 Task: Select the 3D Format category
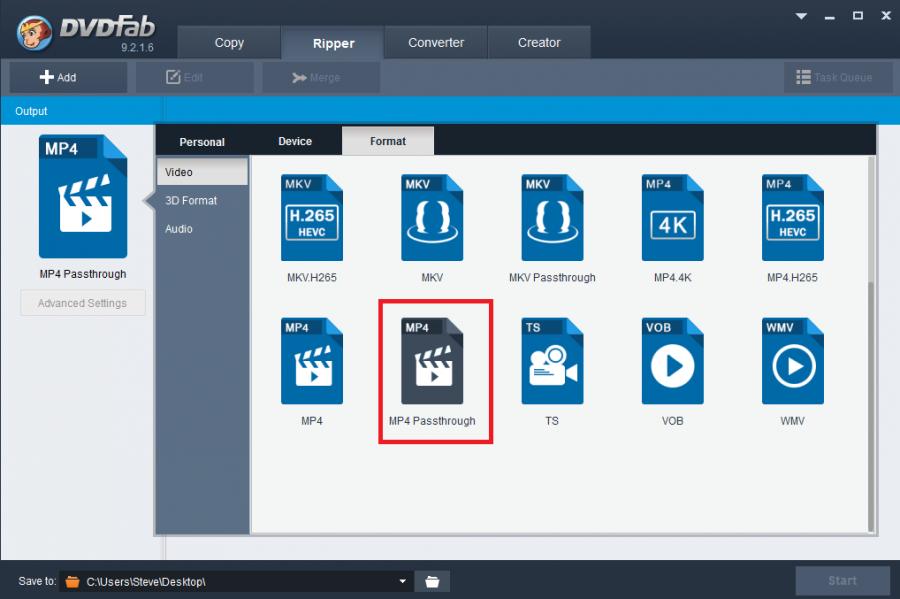click(192, 201)
